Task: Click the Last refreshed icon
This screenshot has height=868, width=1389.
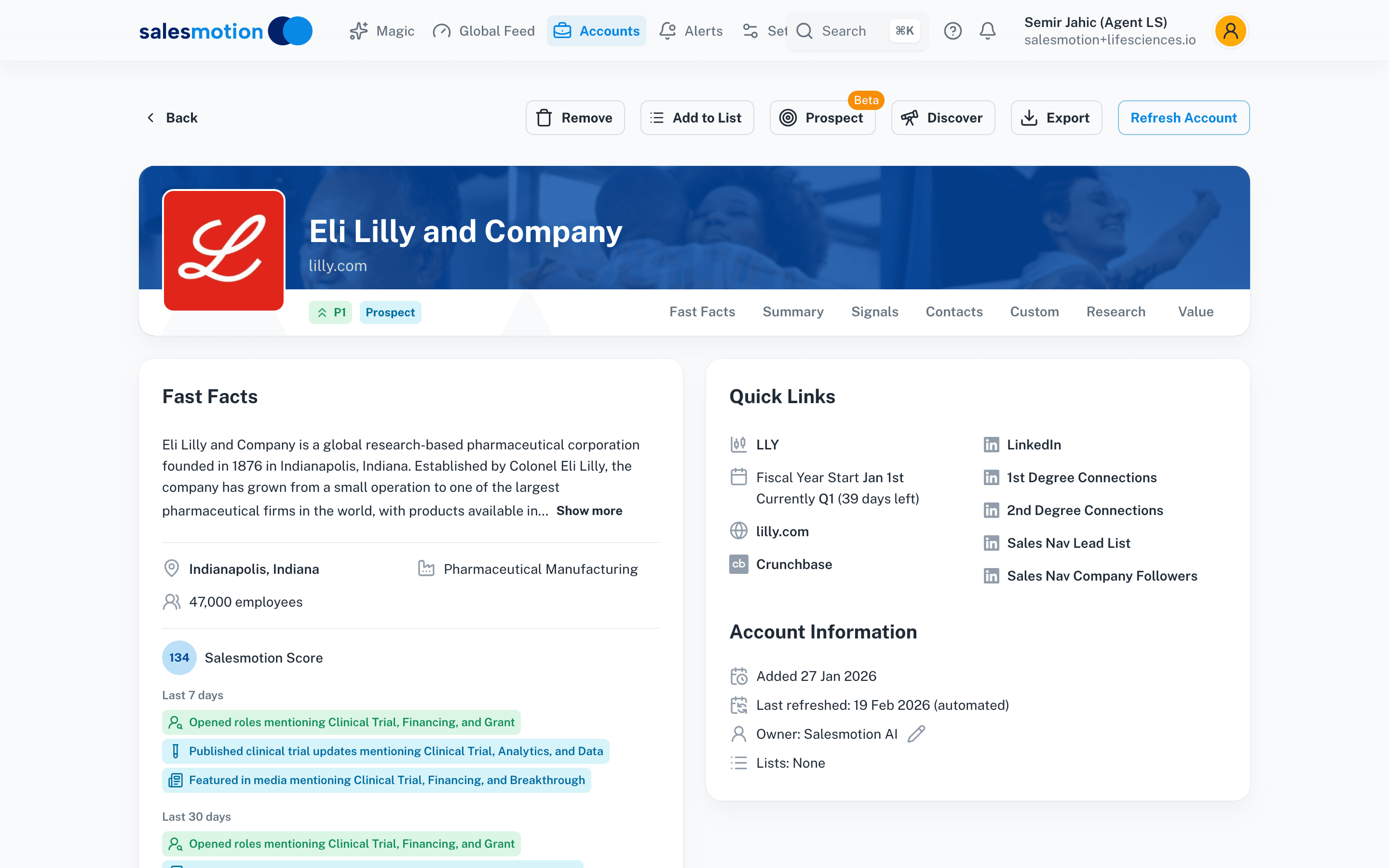Action: point(739,705)
